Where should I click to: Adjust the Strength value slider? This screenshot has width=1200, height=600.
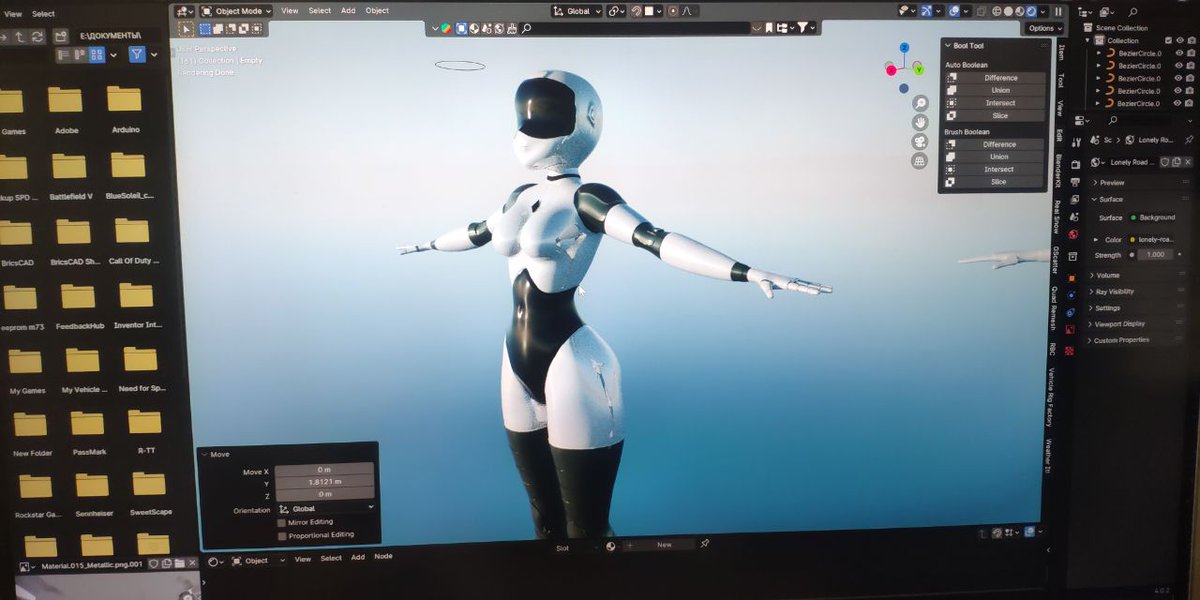pos(1156,255)
